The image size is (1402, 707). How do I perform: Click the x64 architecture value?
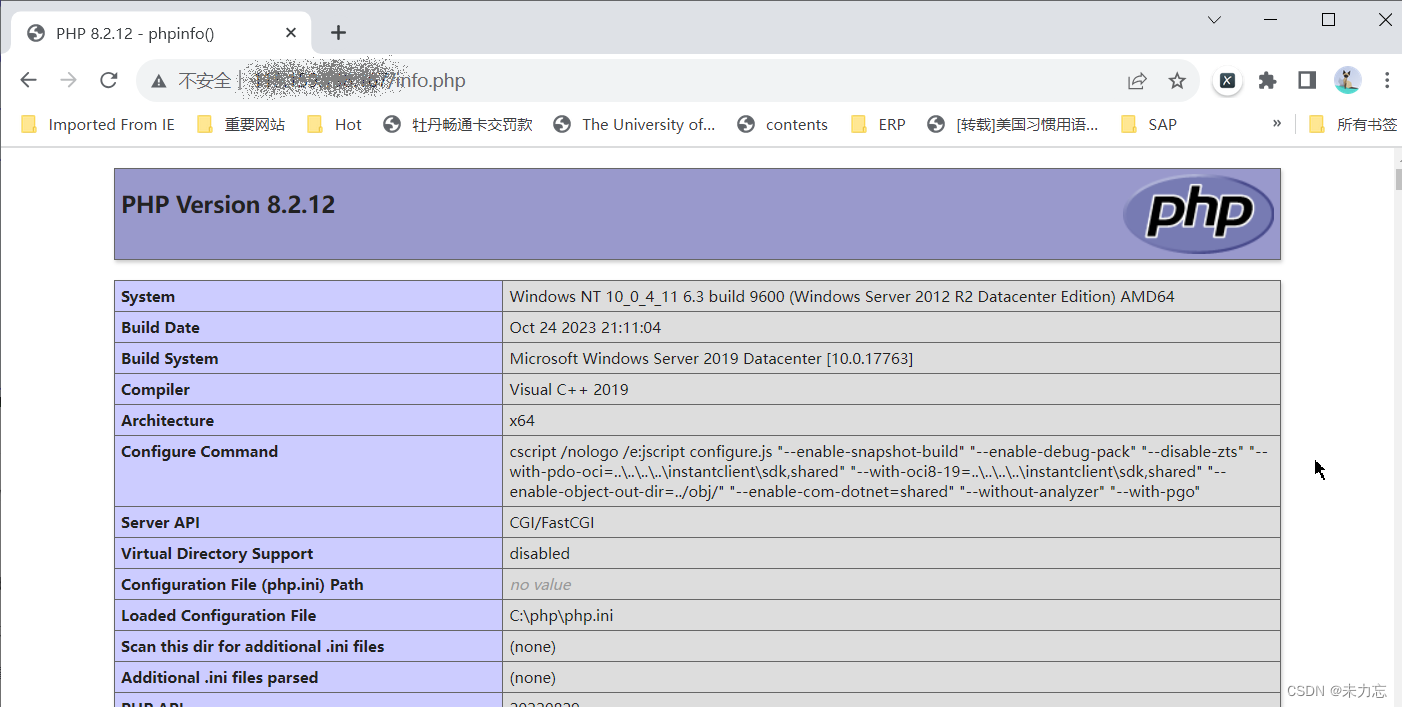point(522,420)
